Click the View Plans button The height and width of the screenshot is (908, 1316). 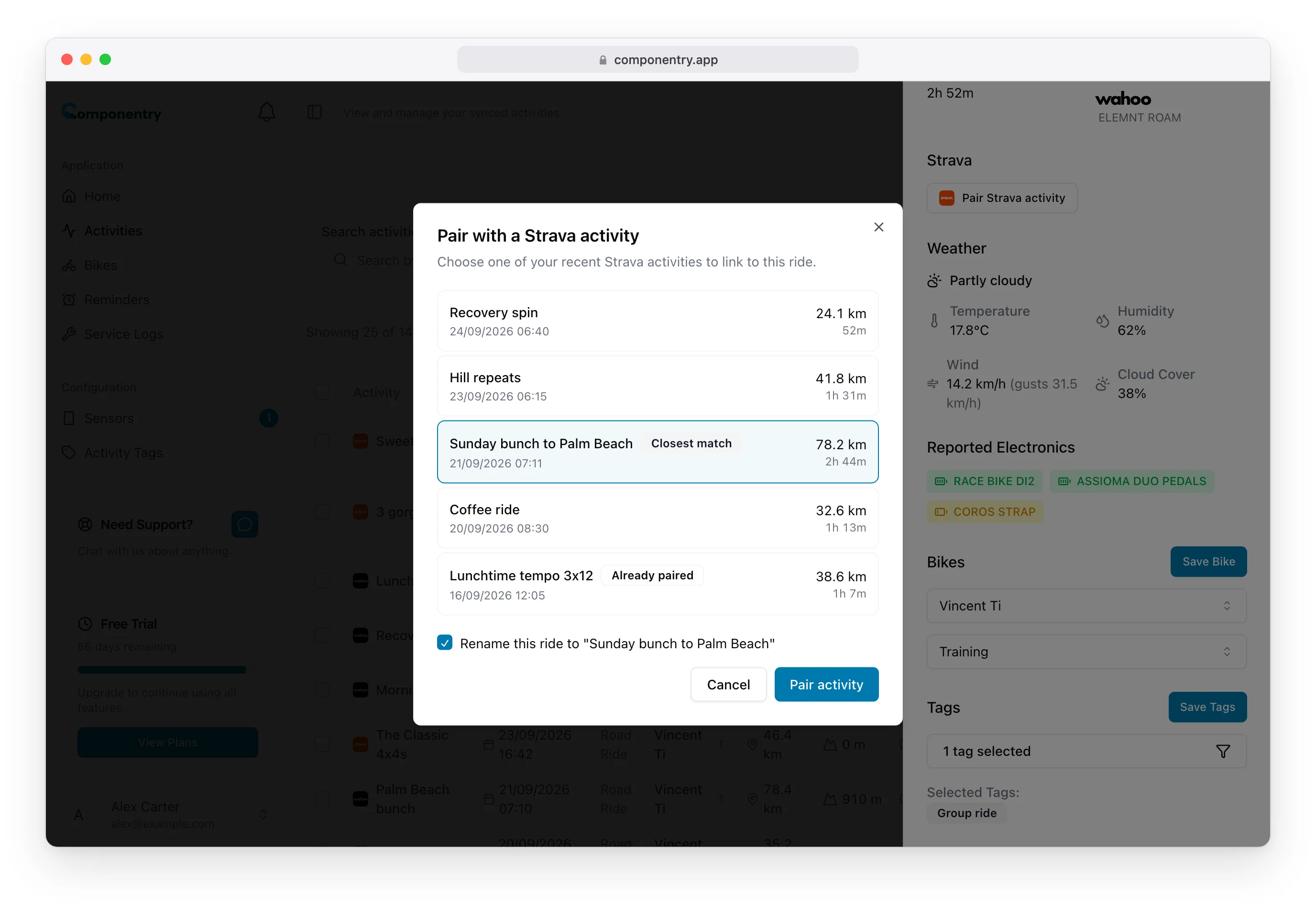point(167,742)
